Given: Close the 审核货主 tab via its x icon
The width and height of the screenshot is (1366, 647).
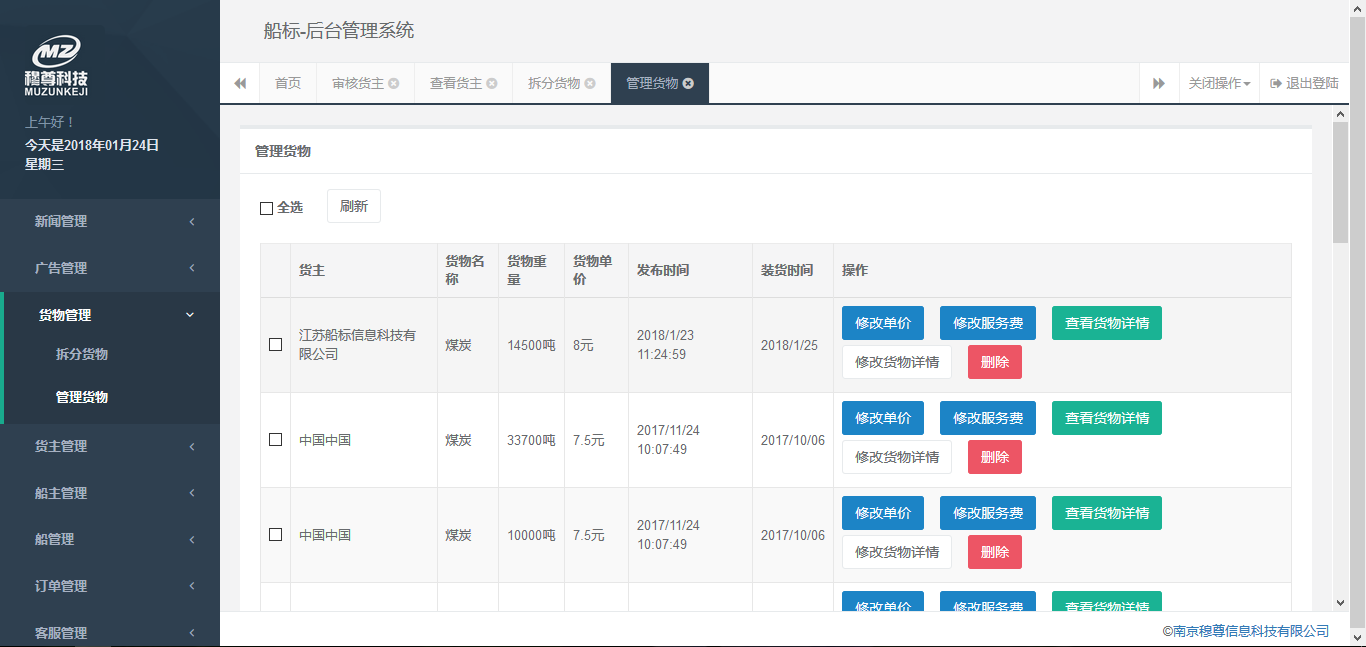Looking at the screenshot, I should pos(394,84).
